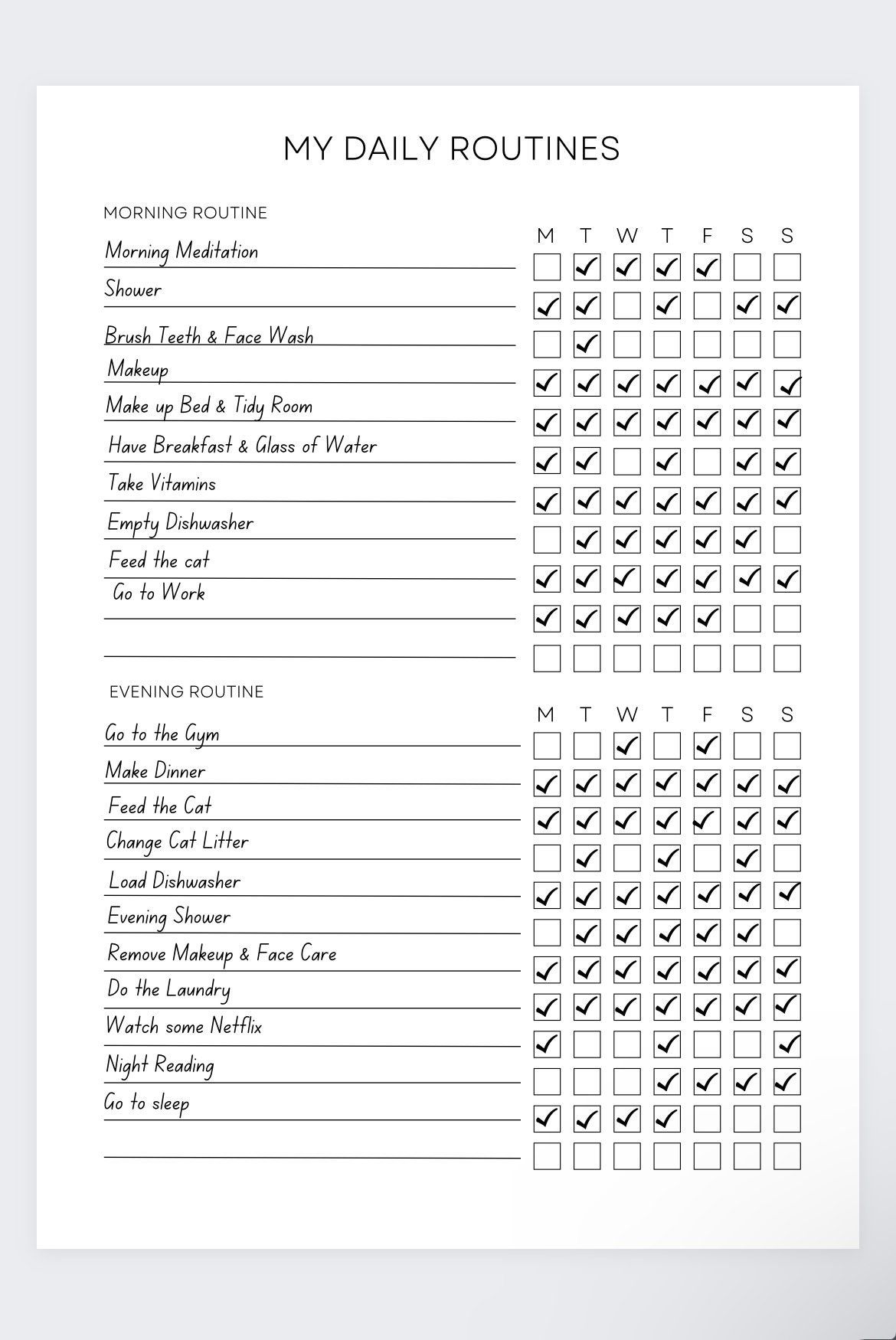Check Monday box for Morning Meditation
This screenshot has height=1340, width=896.
546,267
